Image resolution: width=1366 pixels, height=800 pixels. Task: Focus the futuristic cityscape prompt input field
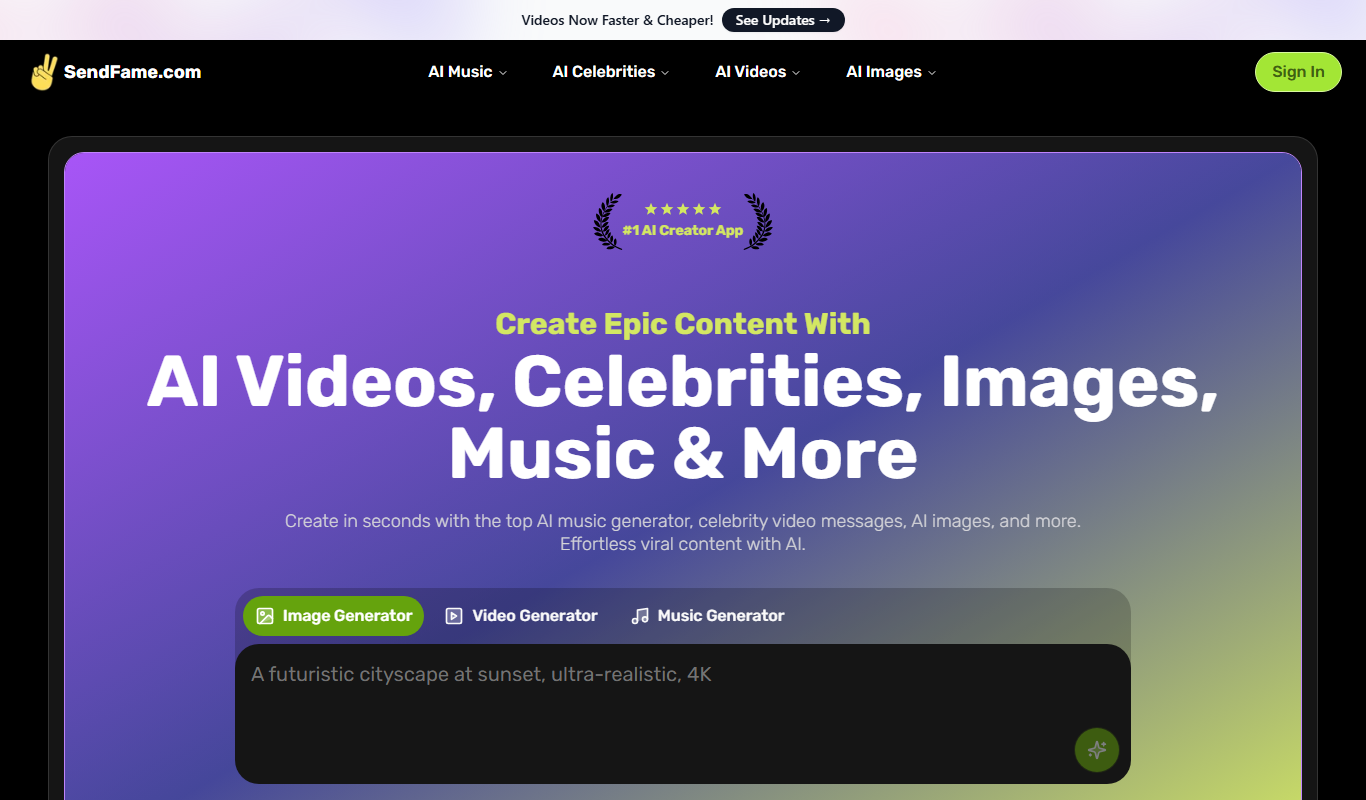click(x=683, y=714)
